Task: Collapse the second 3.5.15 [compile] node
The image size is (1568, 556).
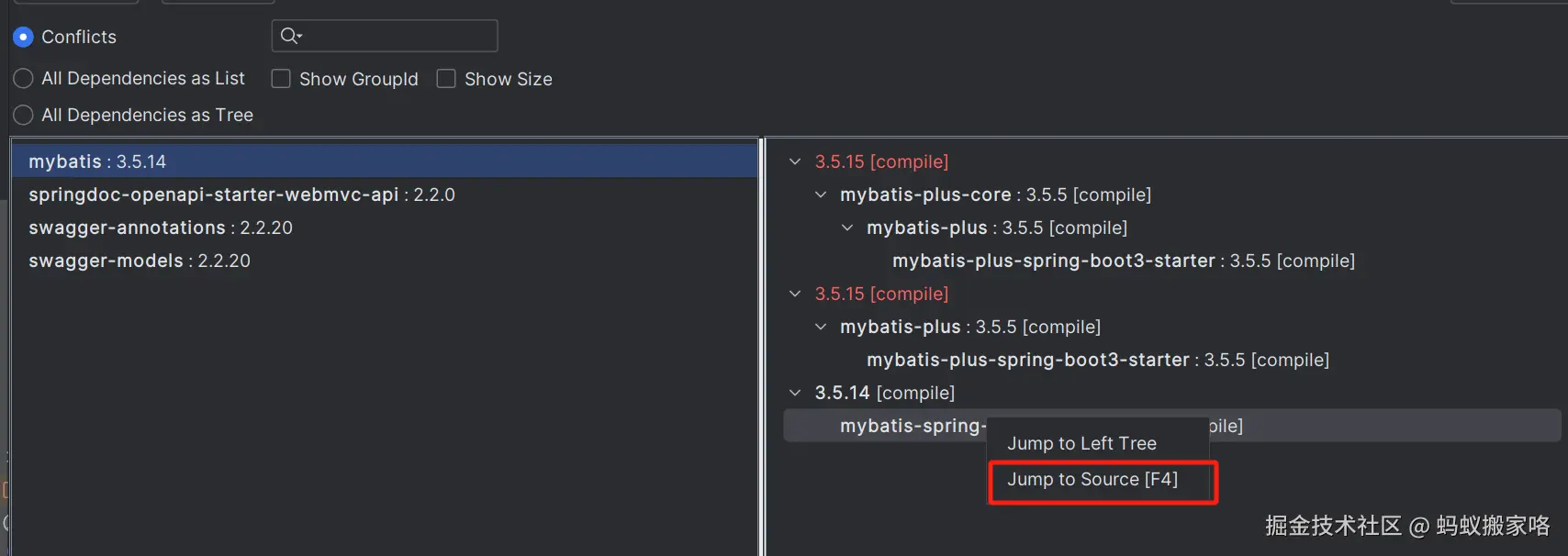Action: point(795,294)
